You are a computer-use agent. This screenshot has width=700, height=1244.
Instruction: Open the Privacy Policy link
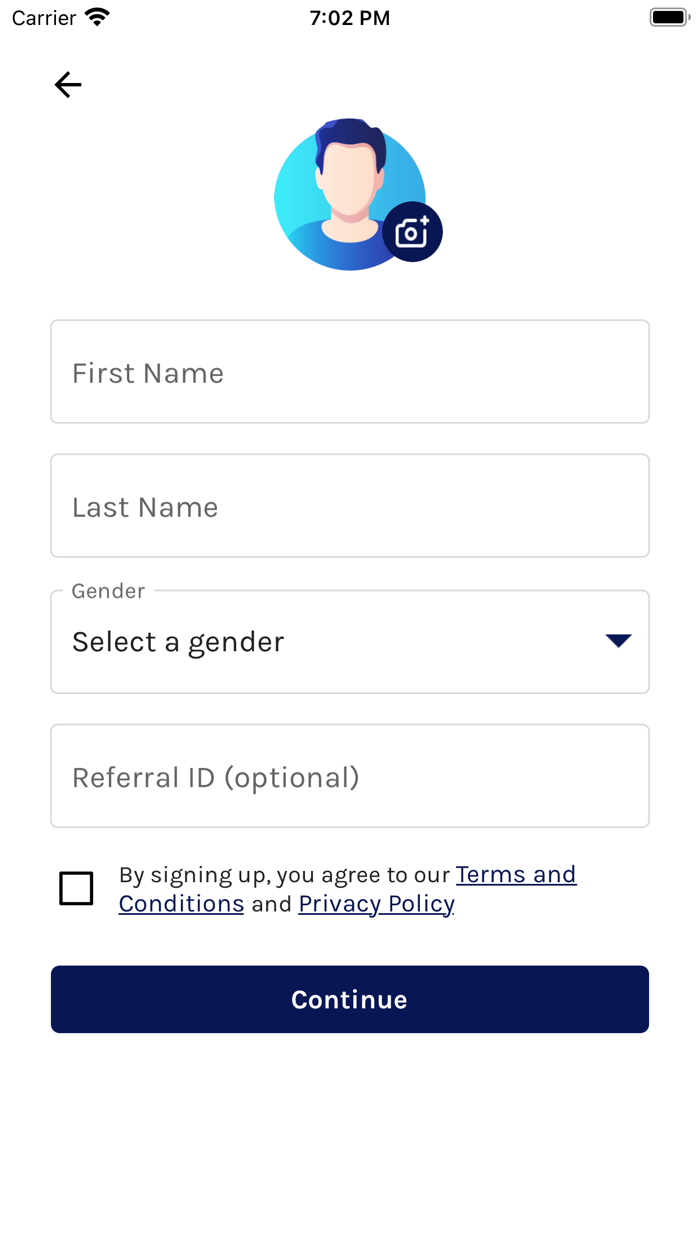pyautogui.click(x=376, y=904)
